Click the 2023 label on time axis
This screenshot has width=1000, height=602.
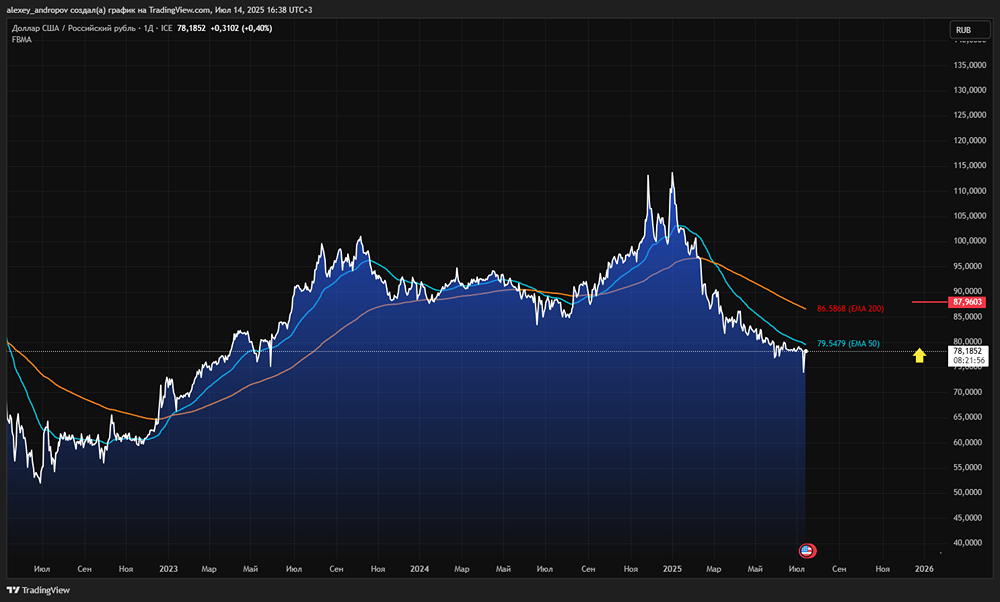[168, 568]
